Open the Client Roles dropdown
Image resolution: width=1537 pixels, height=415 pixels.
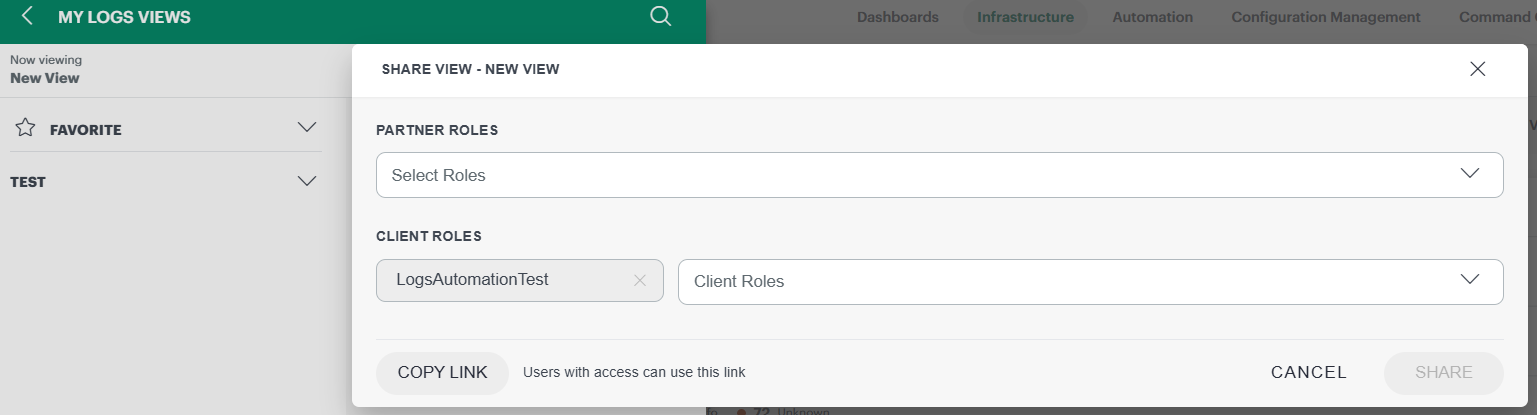click(1090, 281)
